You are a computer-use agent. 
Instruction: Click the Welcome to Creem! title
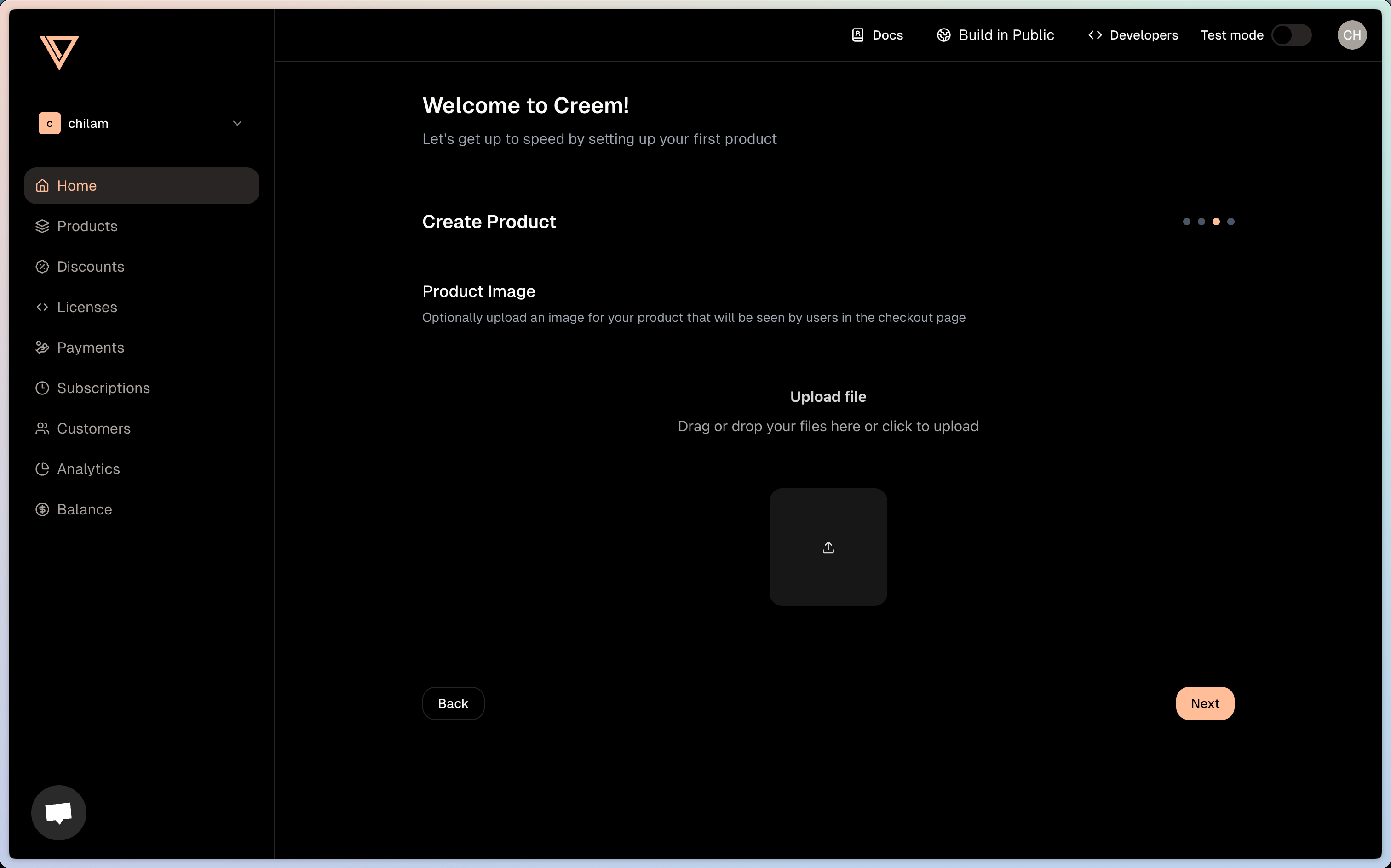[x=525, y=106]
